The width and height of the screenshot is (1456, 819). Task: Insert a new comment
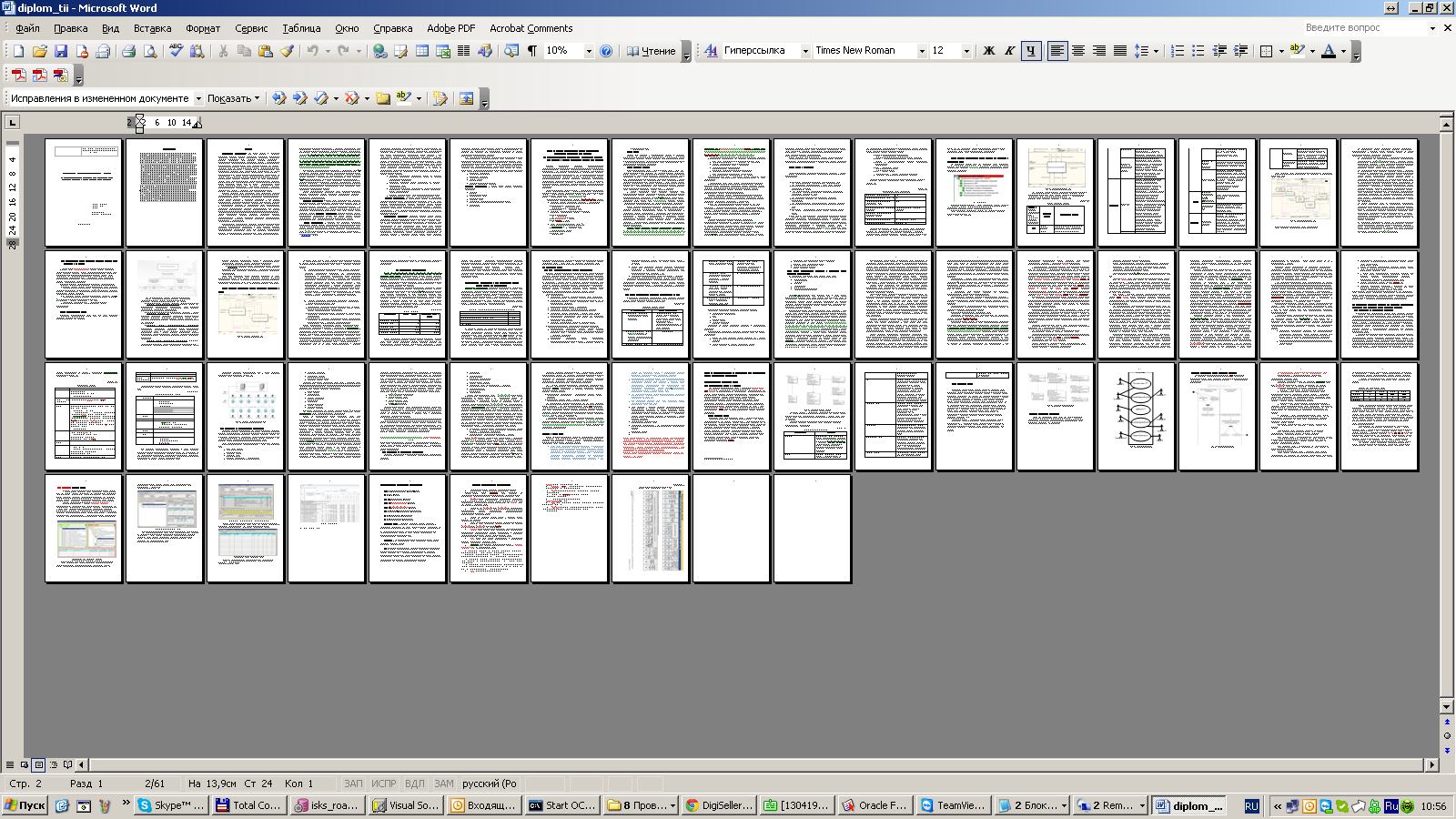(383, 98)
